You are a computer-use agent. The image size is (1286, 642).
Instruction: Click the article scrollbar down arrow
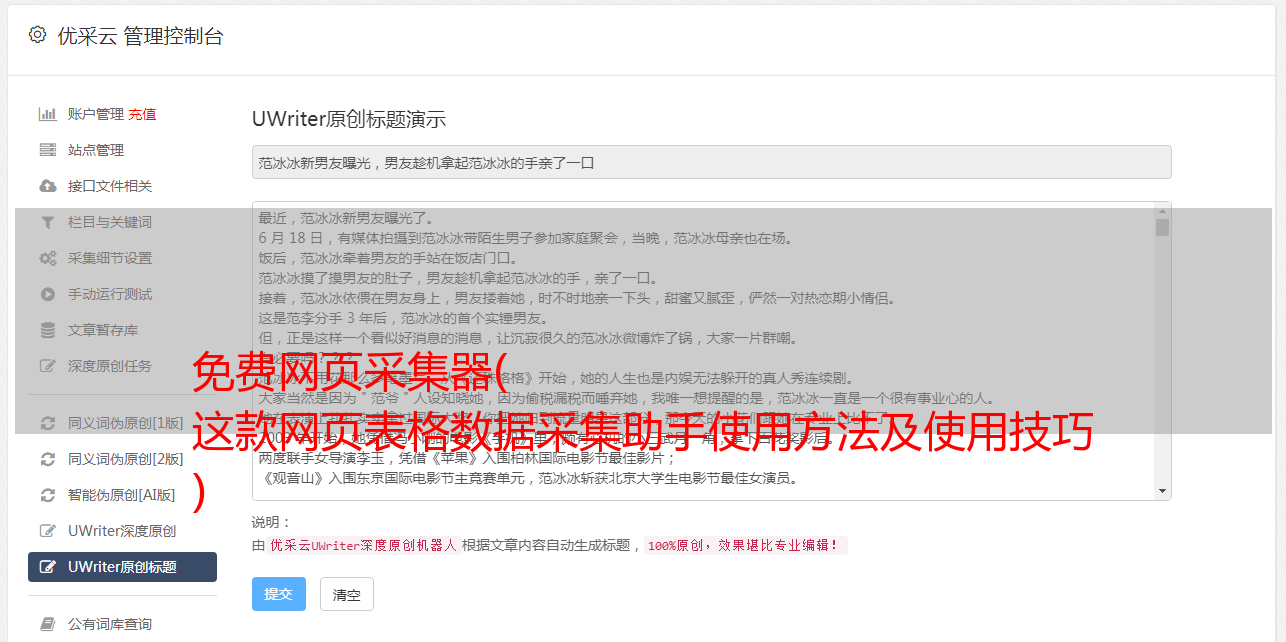coord(1162,491)
